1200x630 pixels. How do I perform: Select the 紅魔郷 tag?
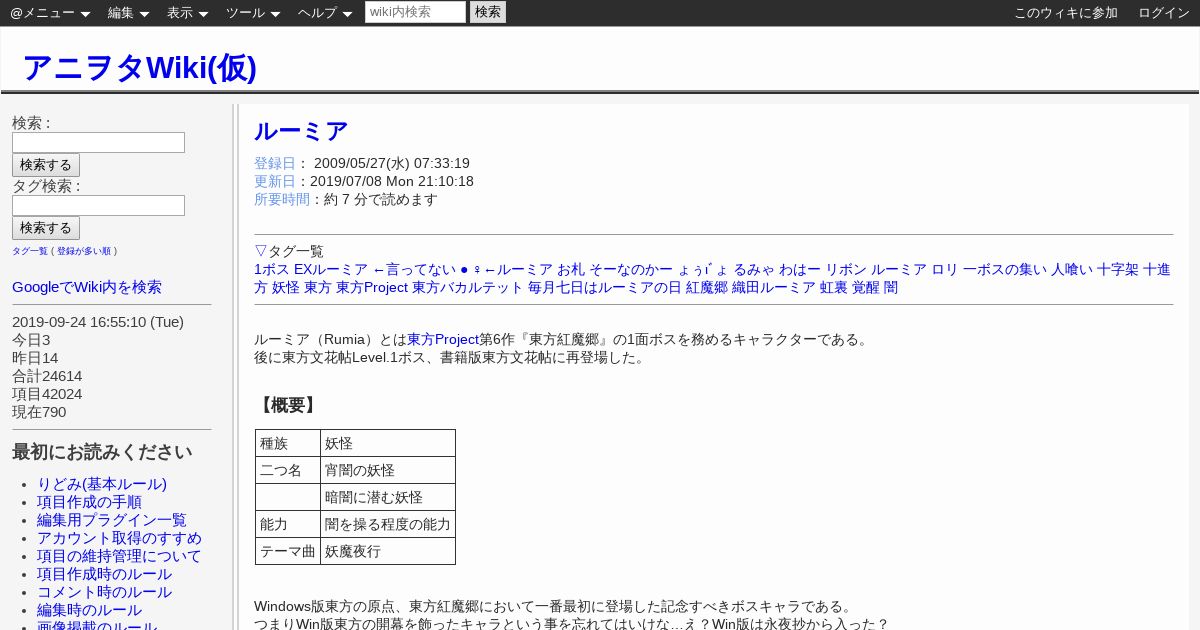tap(707, 287)
